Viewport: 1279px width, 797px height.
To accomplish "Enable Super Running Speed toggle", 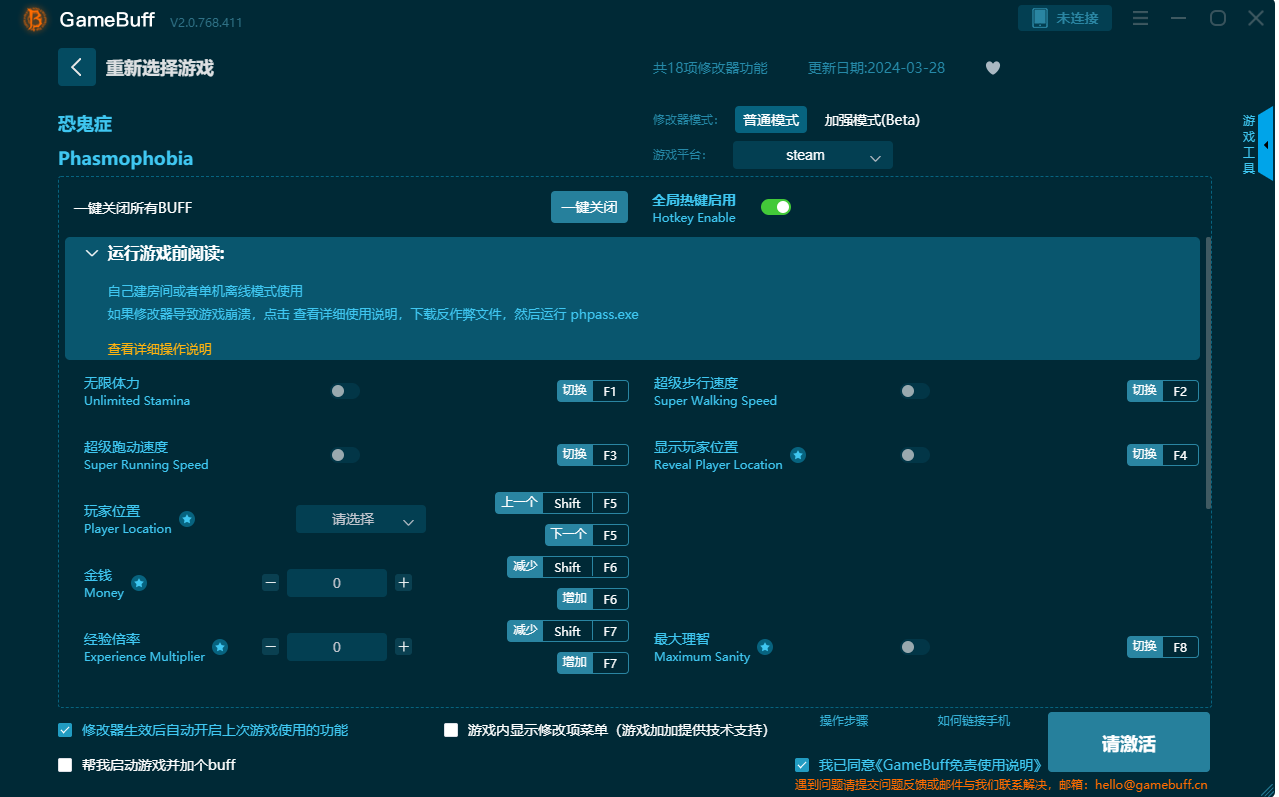I will pyautogui.click(x=345, y=455).
